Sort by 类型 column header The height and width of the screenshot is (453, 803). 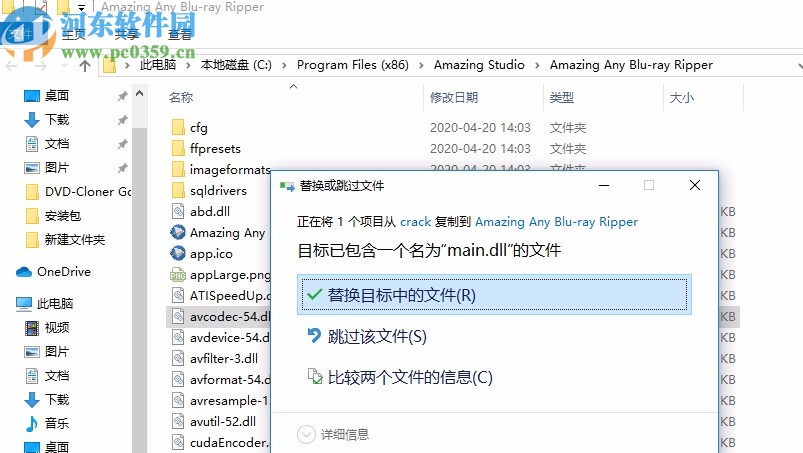point(562,97)
